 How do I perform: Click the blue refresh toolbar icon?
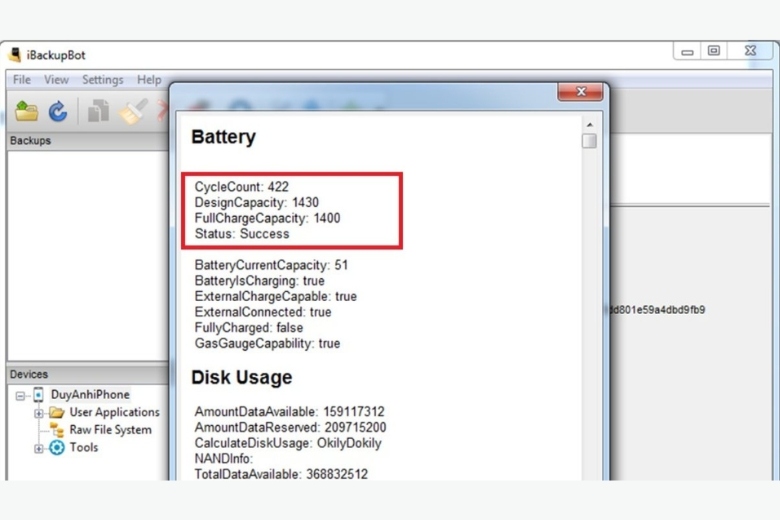click(58, 112)
